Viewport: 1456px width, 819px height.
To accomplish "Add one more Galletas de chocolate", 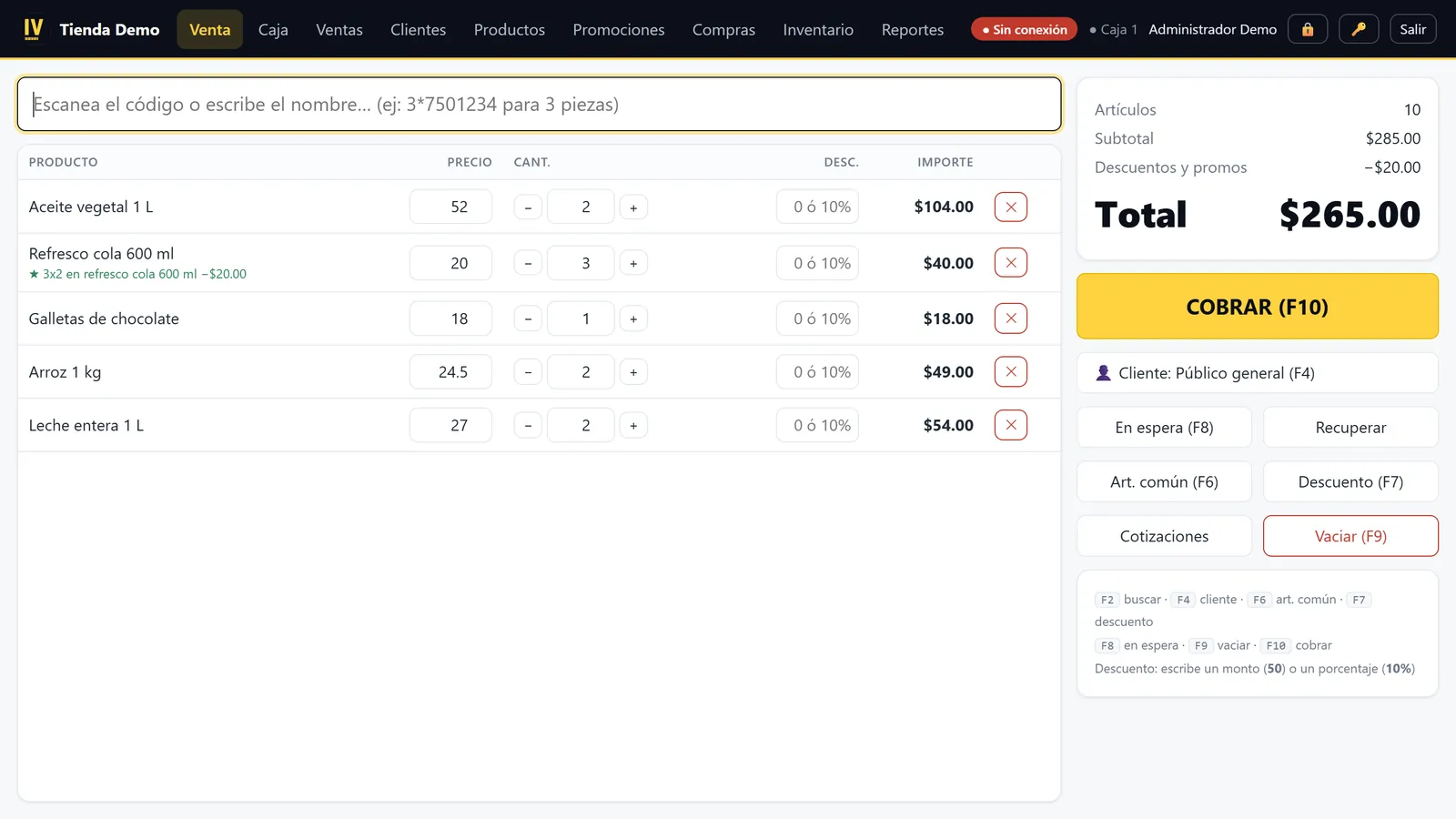I will coord(633,318).
